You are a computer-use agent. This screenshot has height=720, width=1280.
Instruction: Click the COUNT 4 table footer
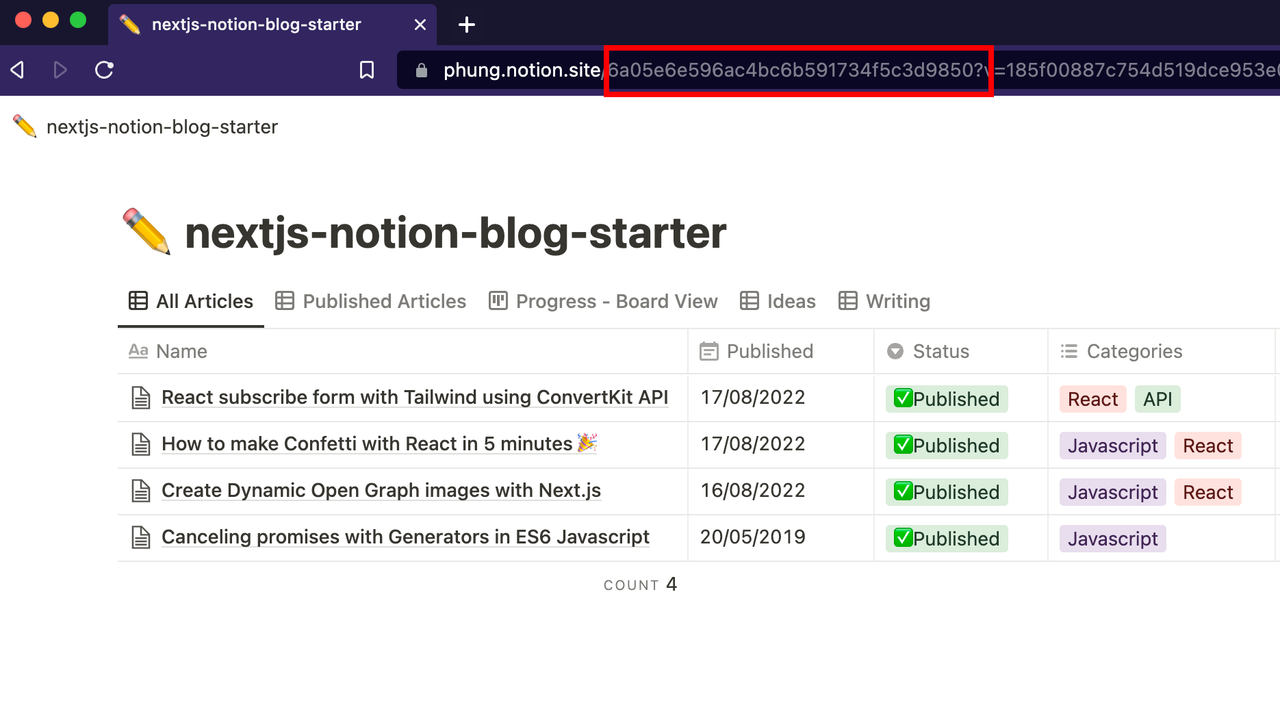pyautogui.click(x=640, y=584)
